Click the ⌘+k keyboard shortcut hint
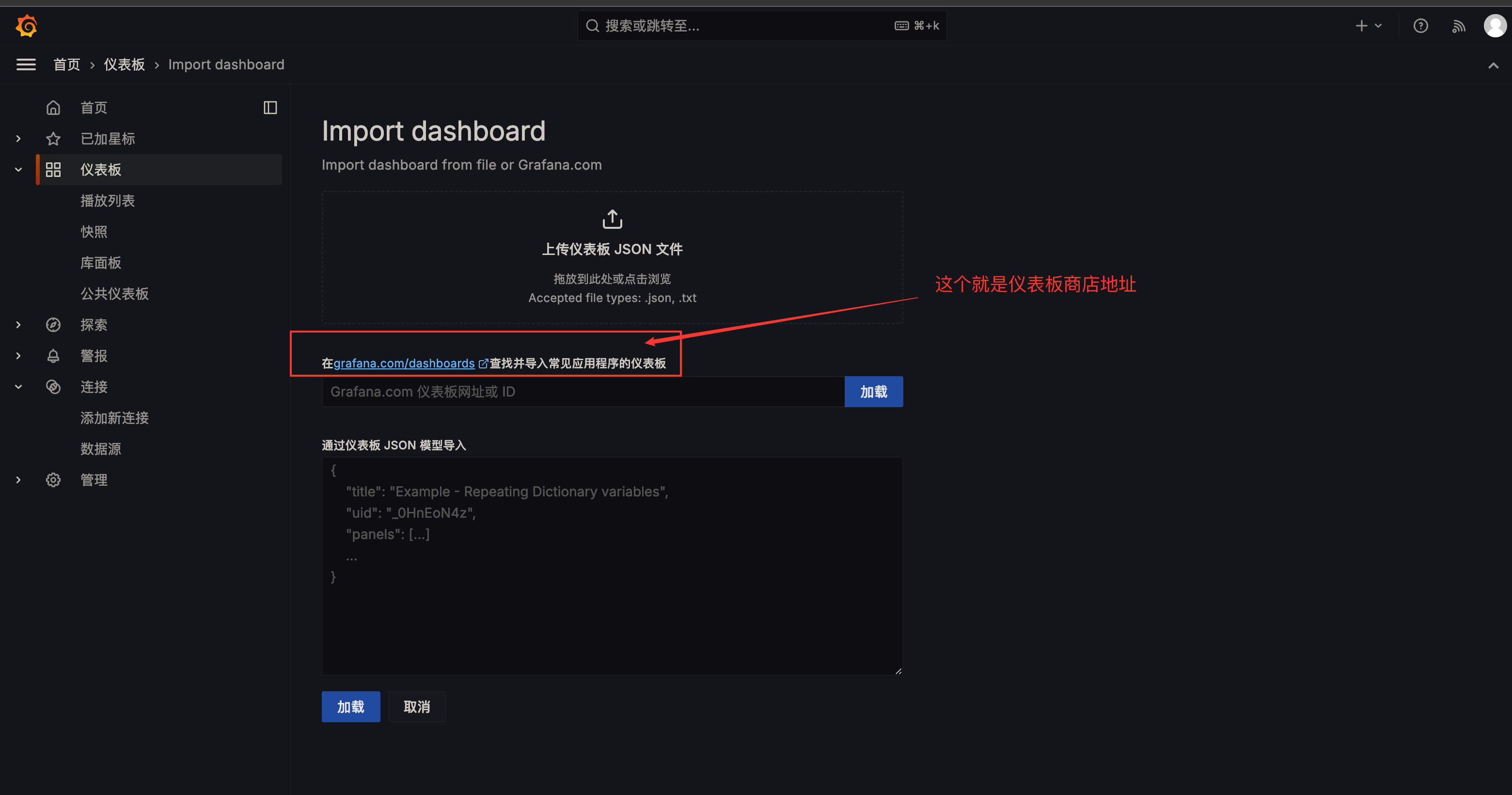 tap(917, 26)
